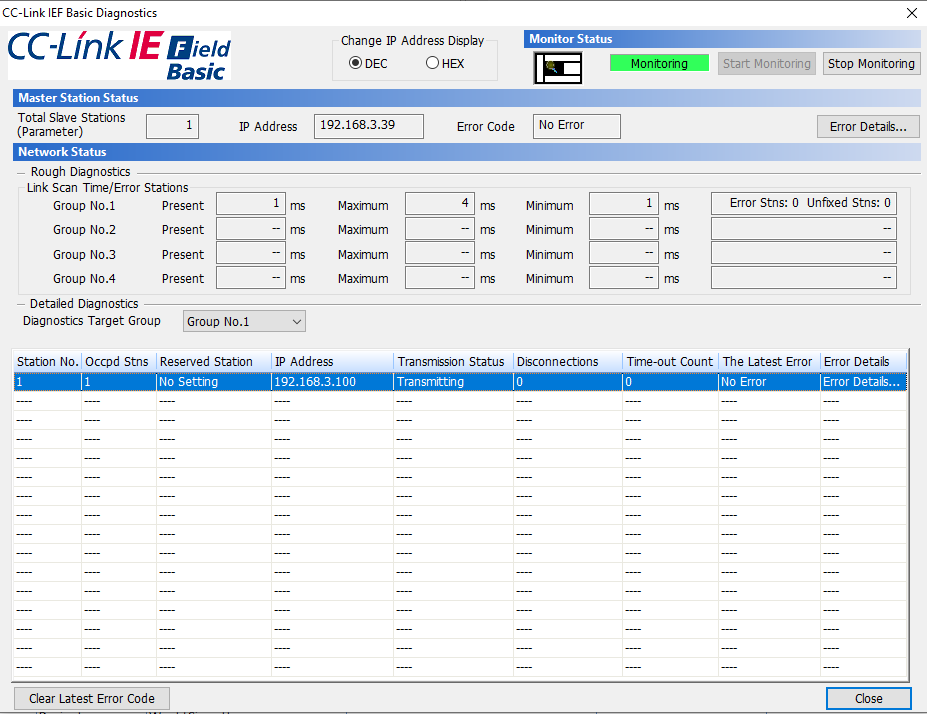Click the Start Monitoring button
Viewport: 927px width, 714px height.
coord(767,64)
